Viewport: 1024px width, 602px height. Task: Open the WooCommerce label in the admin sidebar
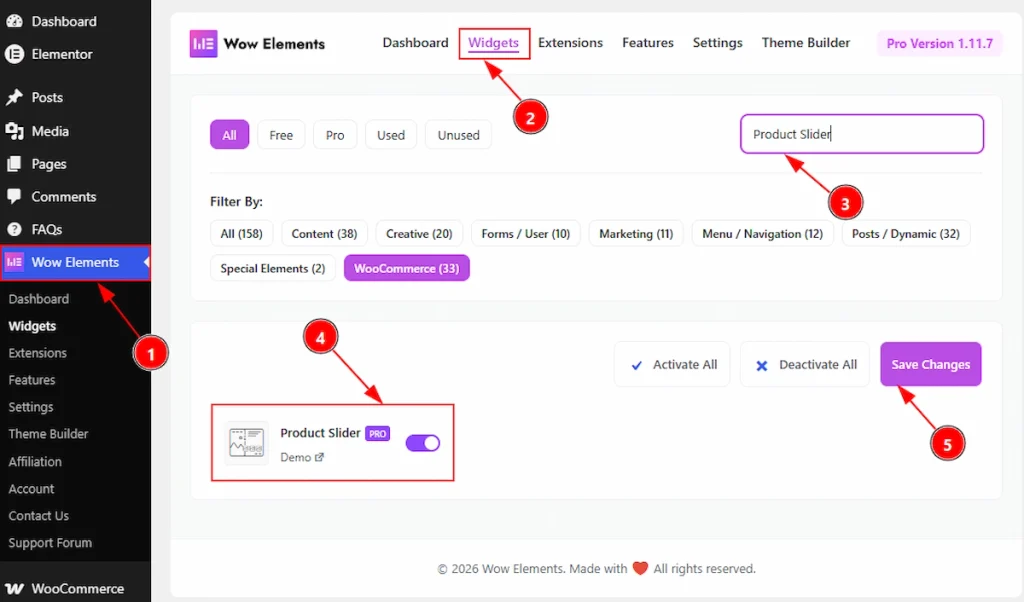tap(78, 588)
